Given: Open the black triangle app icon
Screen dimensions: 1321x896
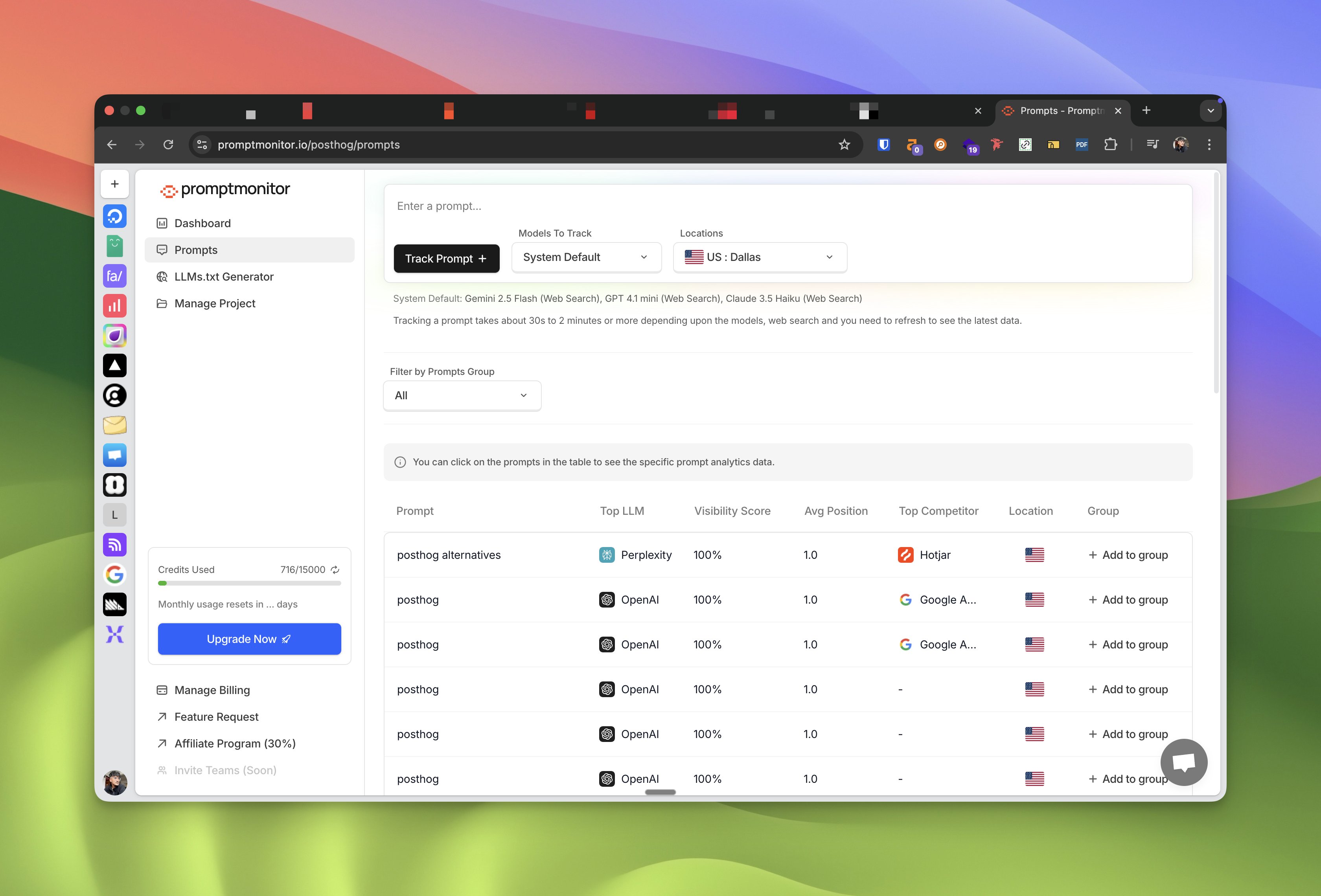Looking at the screenshot, I should pos(115,365).
